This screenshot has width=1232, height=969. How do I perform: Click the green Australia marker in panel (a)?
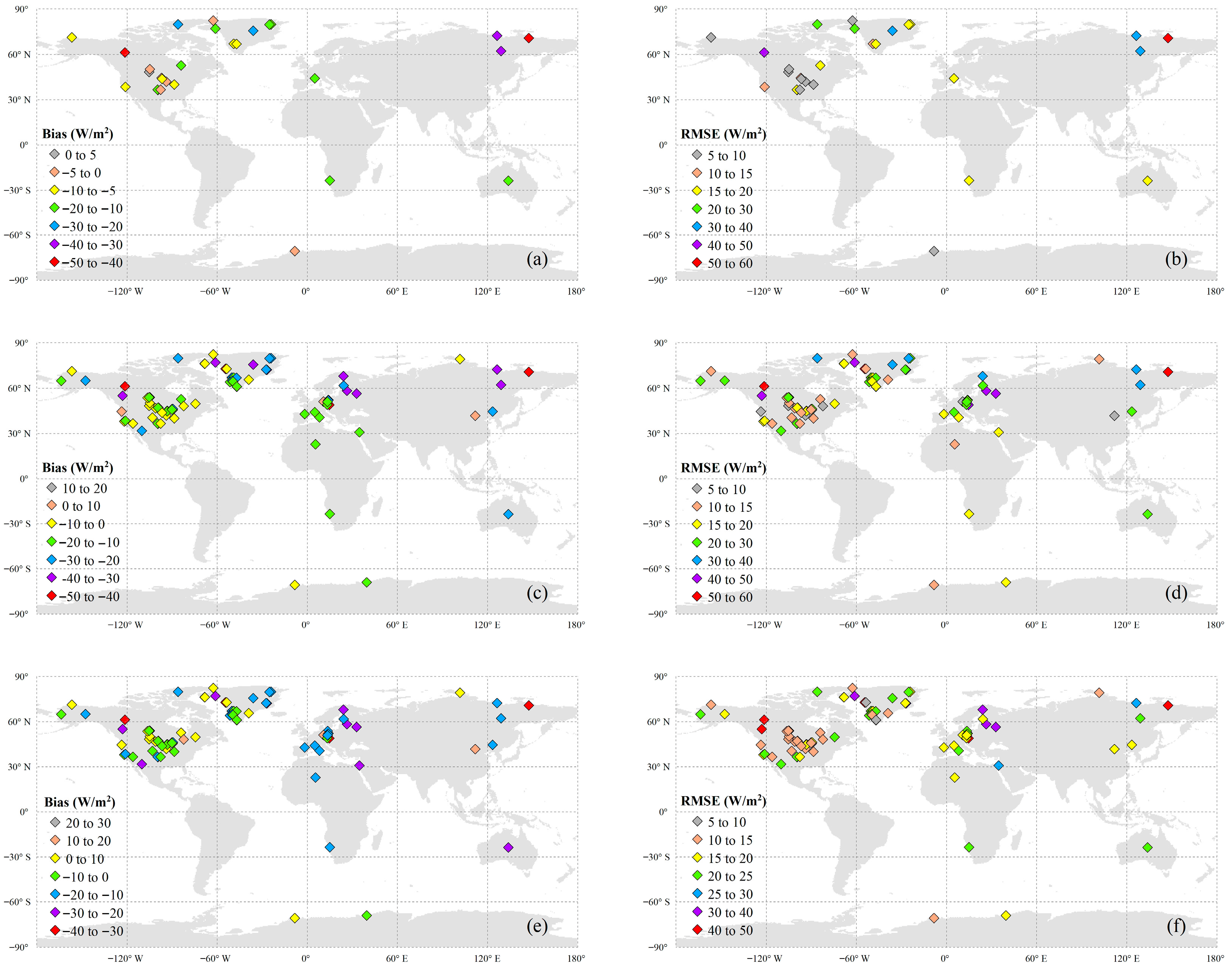pyautogui.click(x=508, y=180)
